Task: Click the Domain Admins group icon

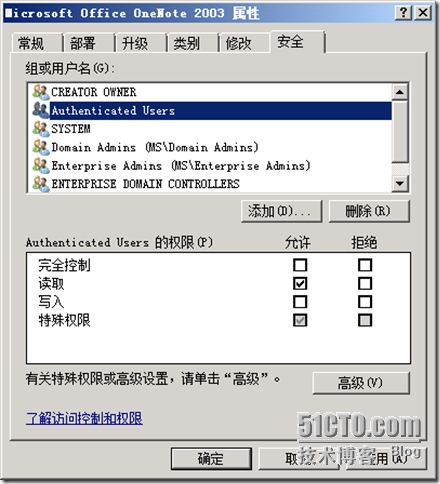Action: tap(41, 147)
